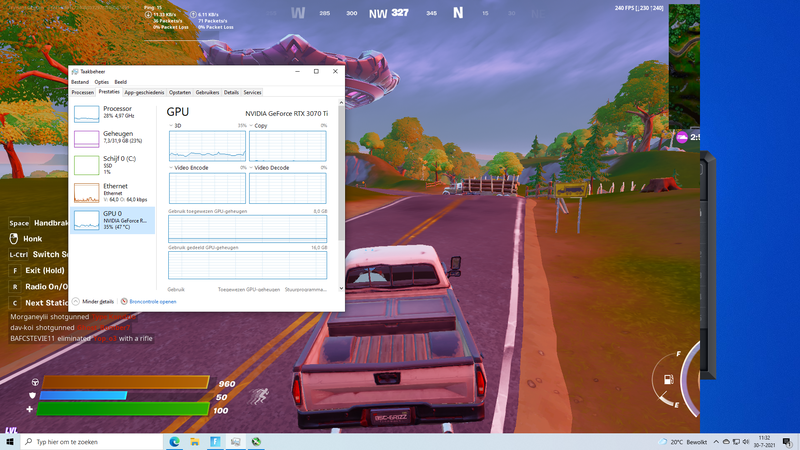Go to the Gebruikers tab
This screenshot has width=800, height=450.
point(207,92)
